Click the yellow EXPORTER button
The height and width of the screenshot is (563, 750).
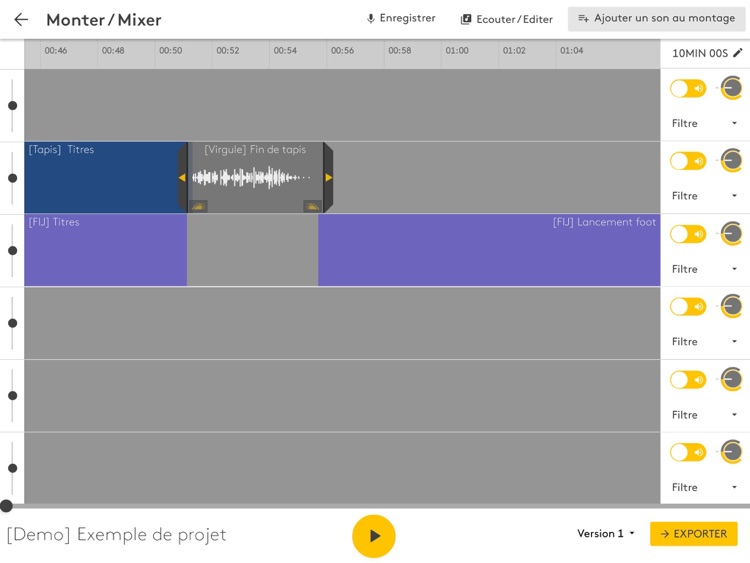coord(694,534)
